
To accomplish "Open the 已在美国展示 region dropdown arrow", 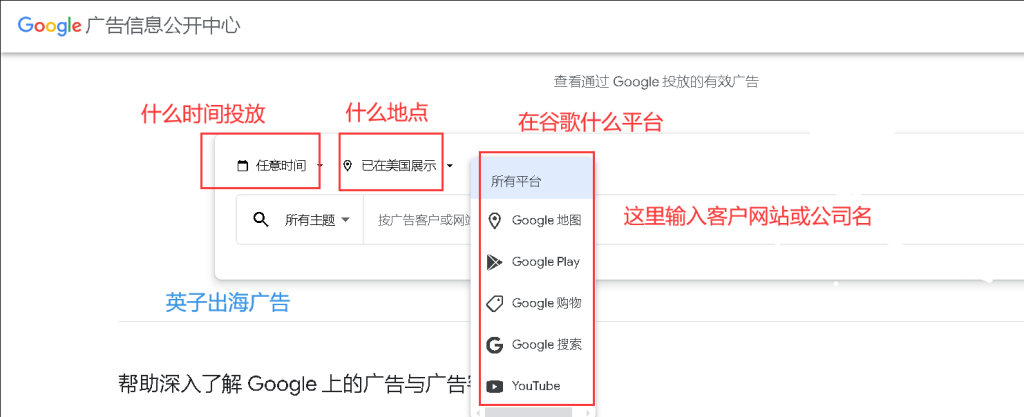I will (x=450, y=166).
